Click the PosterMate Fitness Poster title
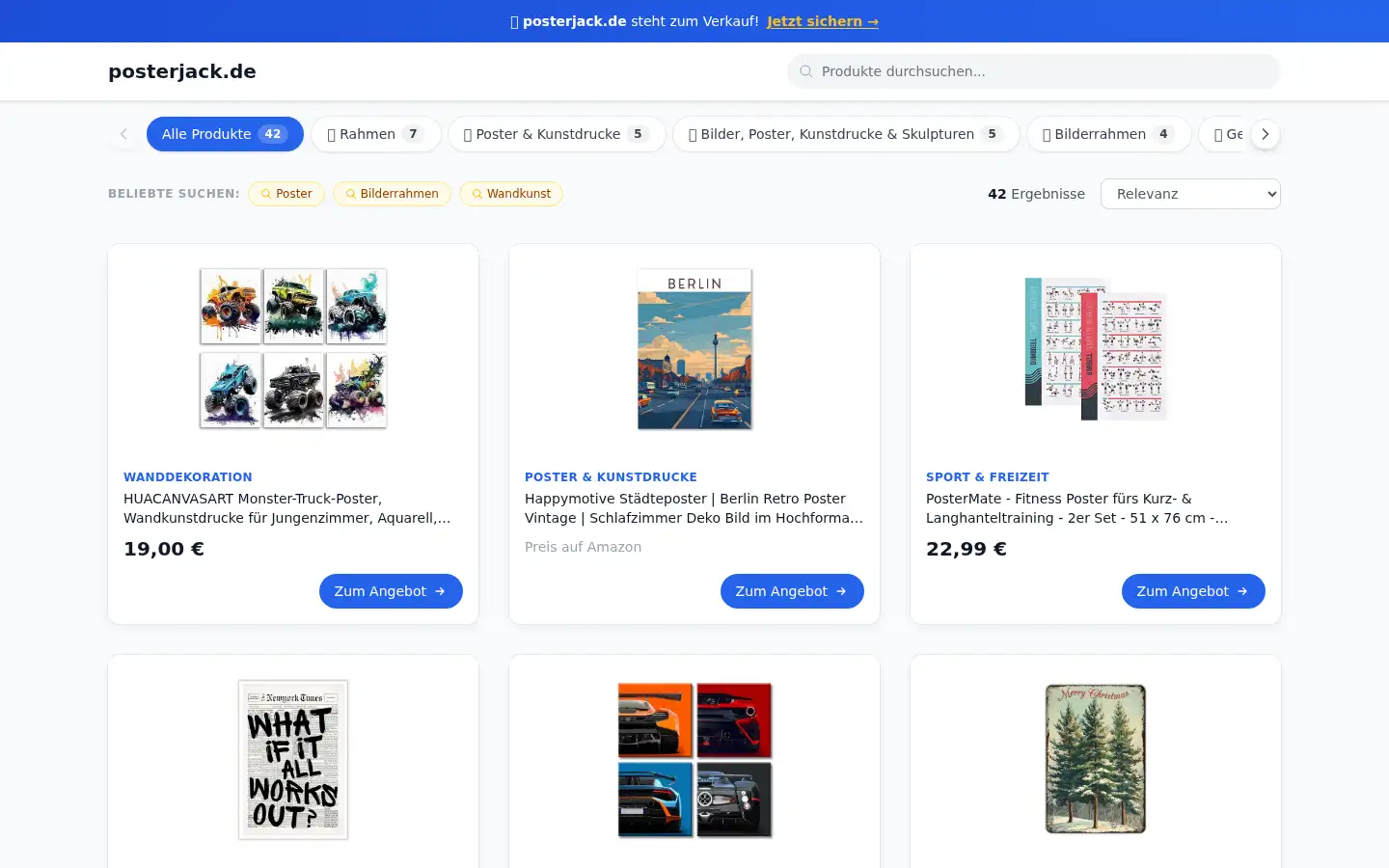Image resolution: width=1389 pixels, height=868 pixels. tap(1077, 508)
